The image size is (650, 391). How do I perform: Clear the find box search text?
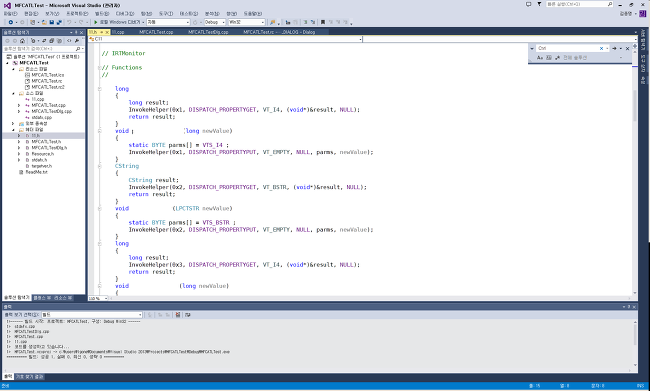601,49
